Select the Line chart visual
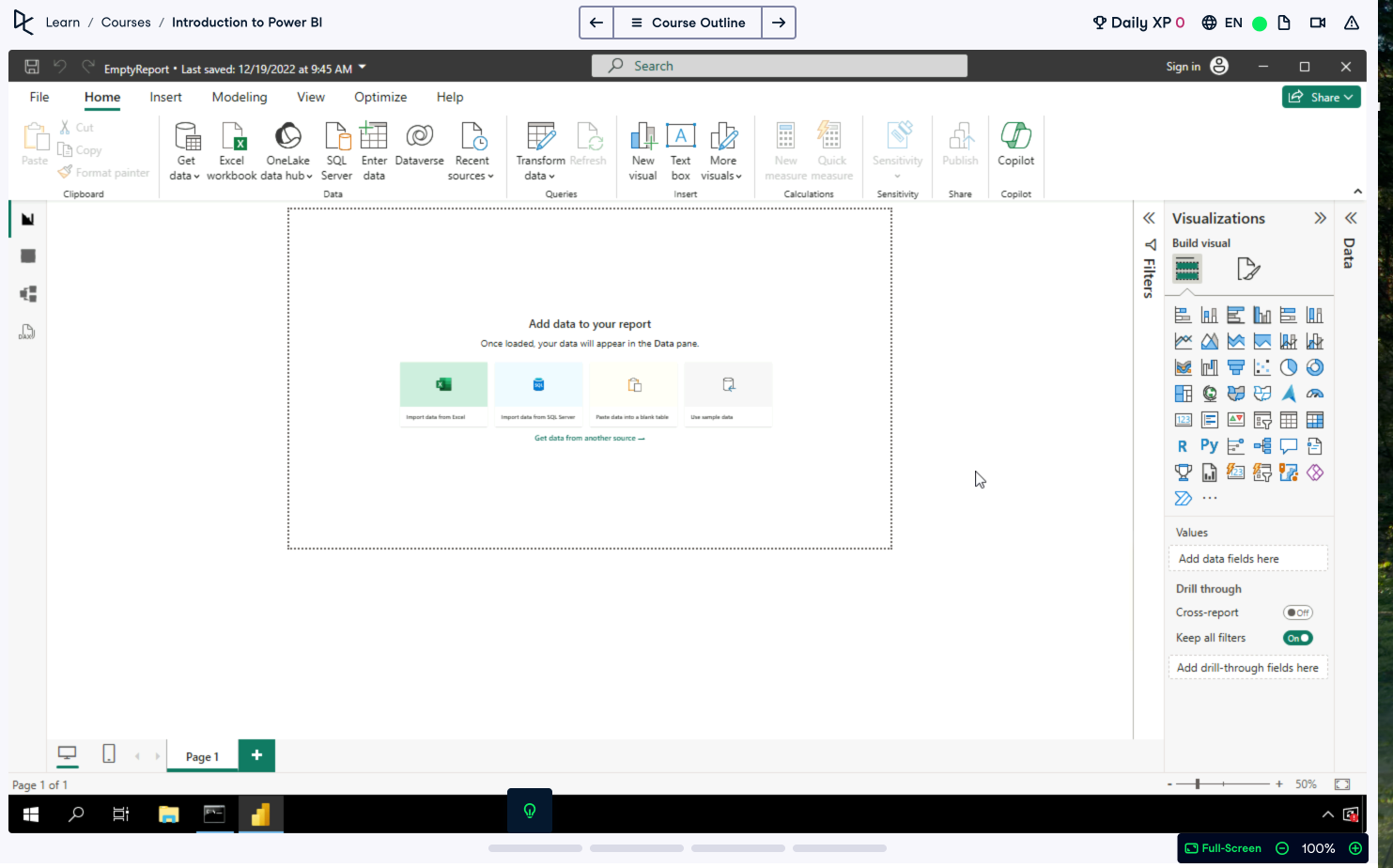Screen dimensions: 1393x868 pos(1184,341)
